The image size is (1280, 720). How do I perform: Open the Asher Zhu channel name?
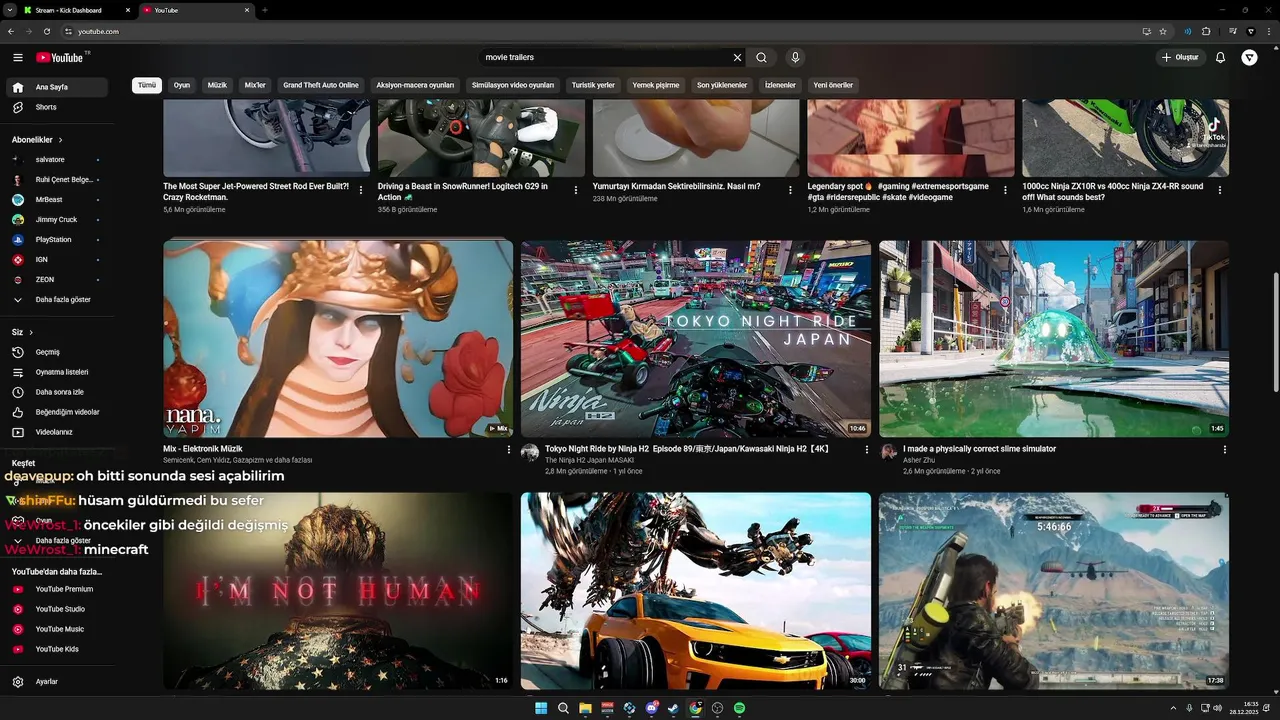pos(919,460)
